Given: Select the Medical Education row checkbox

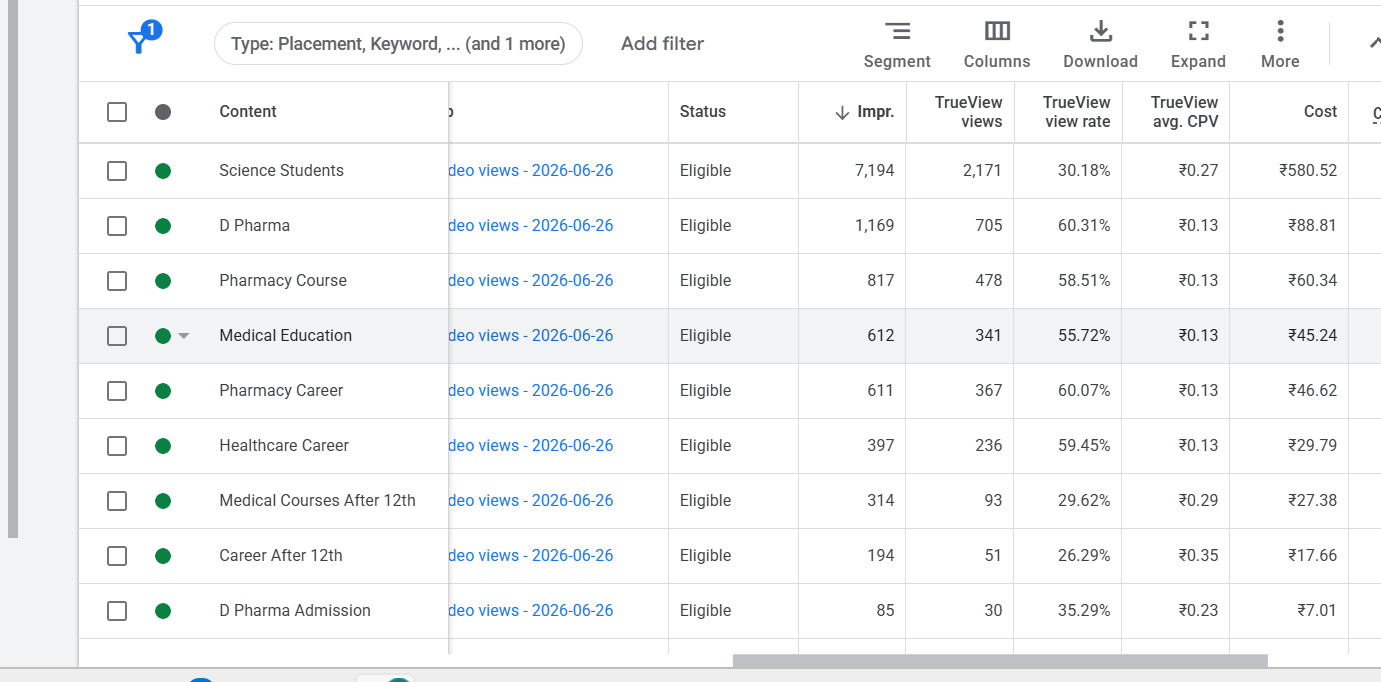Looking at the screenshot, I should [117, 336].
